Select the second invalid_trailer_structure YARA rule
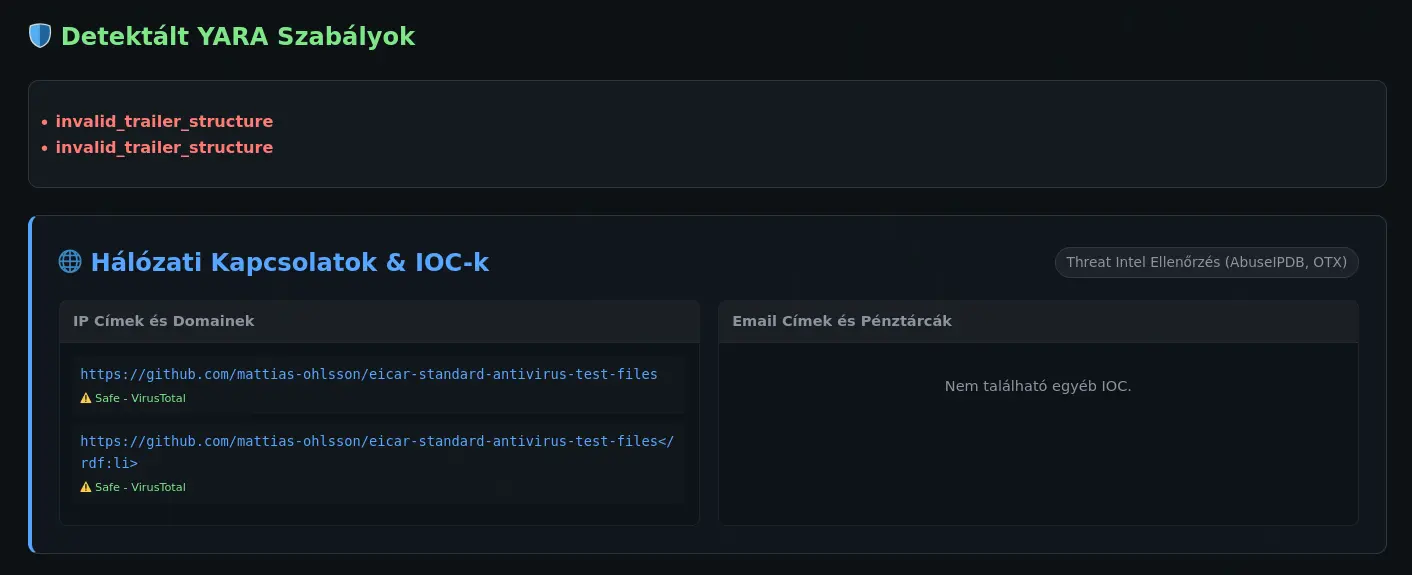The width and height of the screenshot is (1412, 575). click(x=164, y=148)
